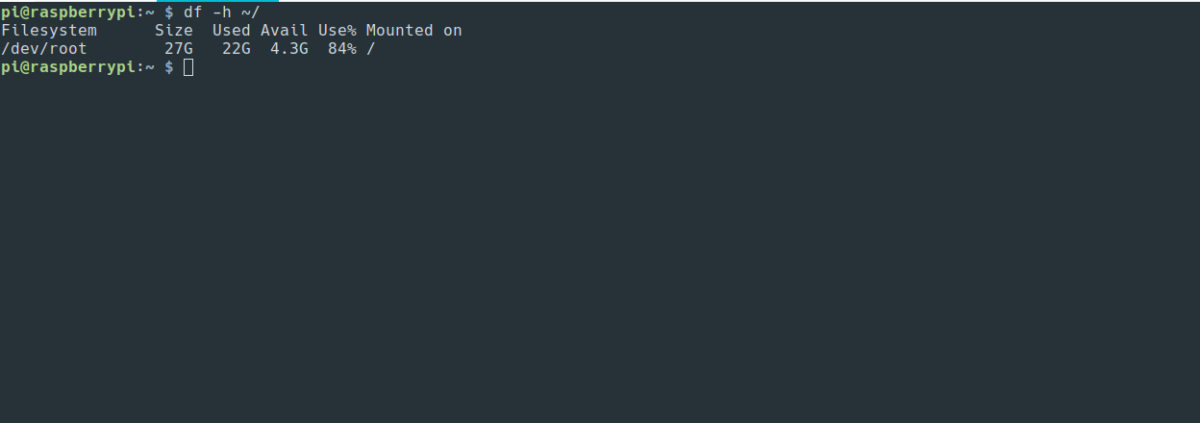
Task: Click the df command text
Action: (193, 12)
